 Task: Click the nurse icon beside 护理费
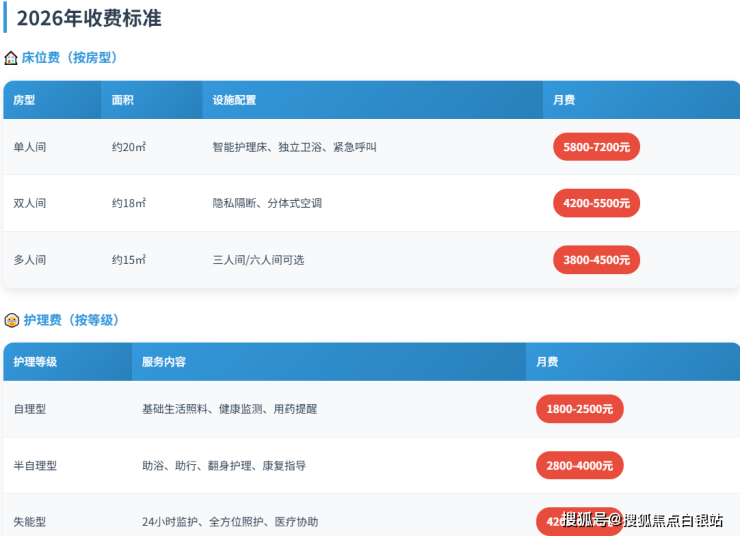coord(11,320)
